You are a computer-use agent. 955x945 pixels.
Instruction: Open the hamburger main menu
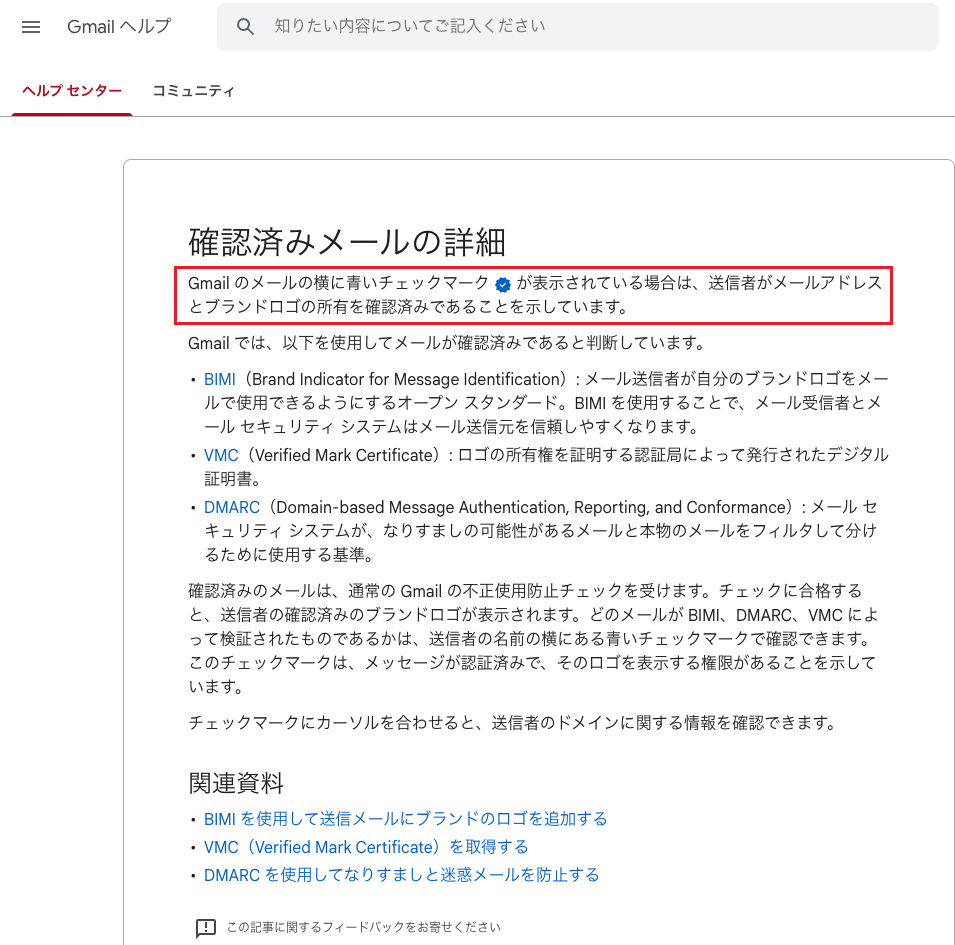click(31, 27)
